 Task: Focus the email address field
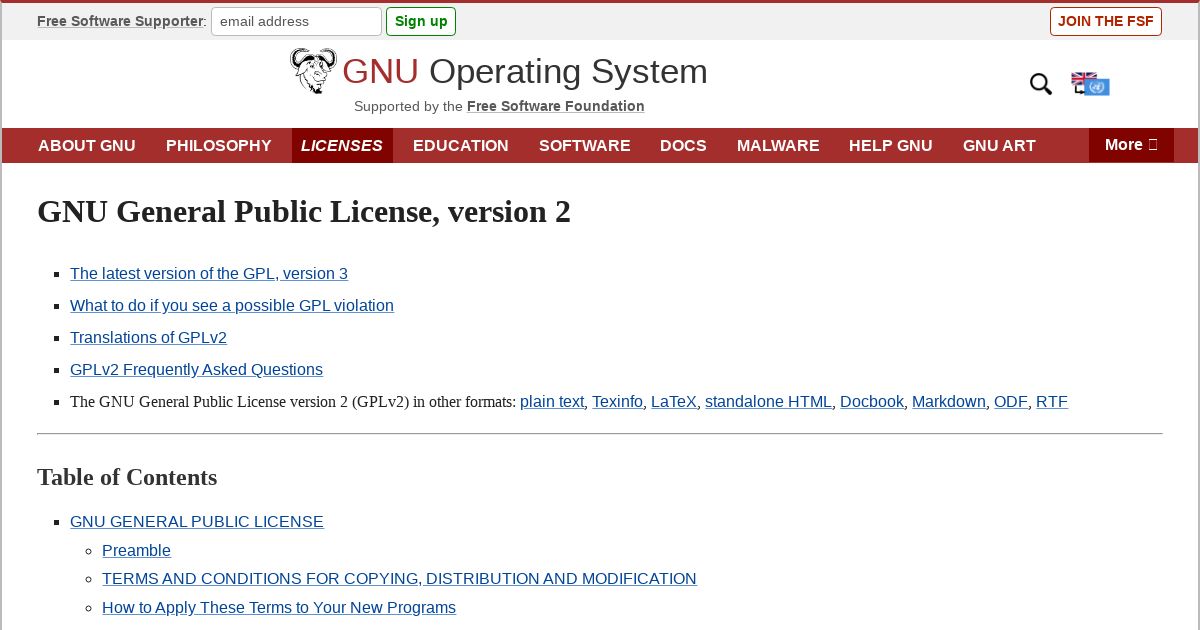(296, 21)
